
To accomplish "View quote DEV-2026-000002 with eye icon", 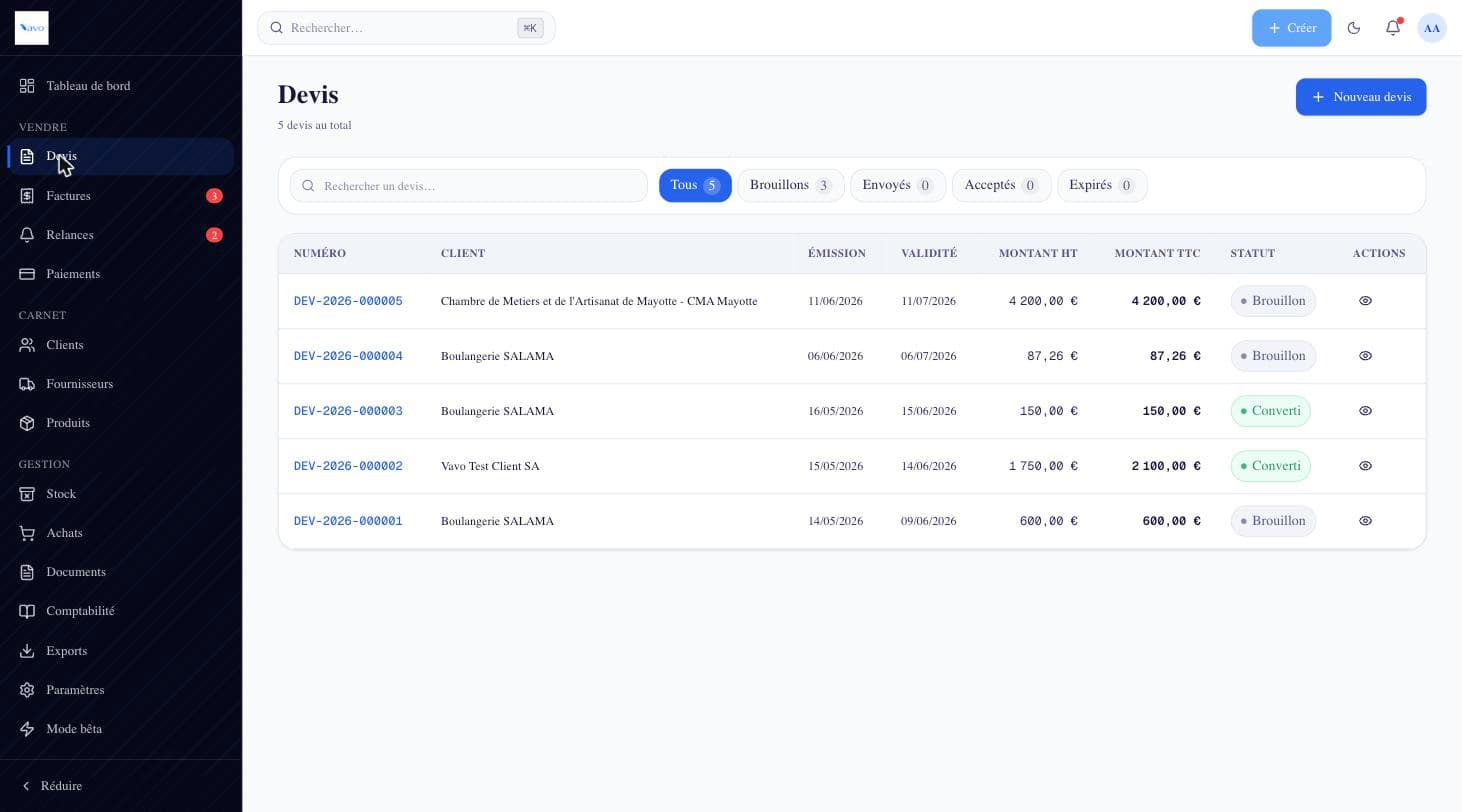I will point(1365,466).
